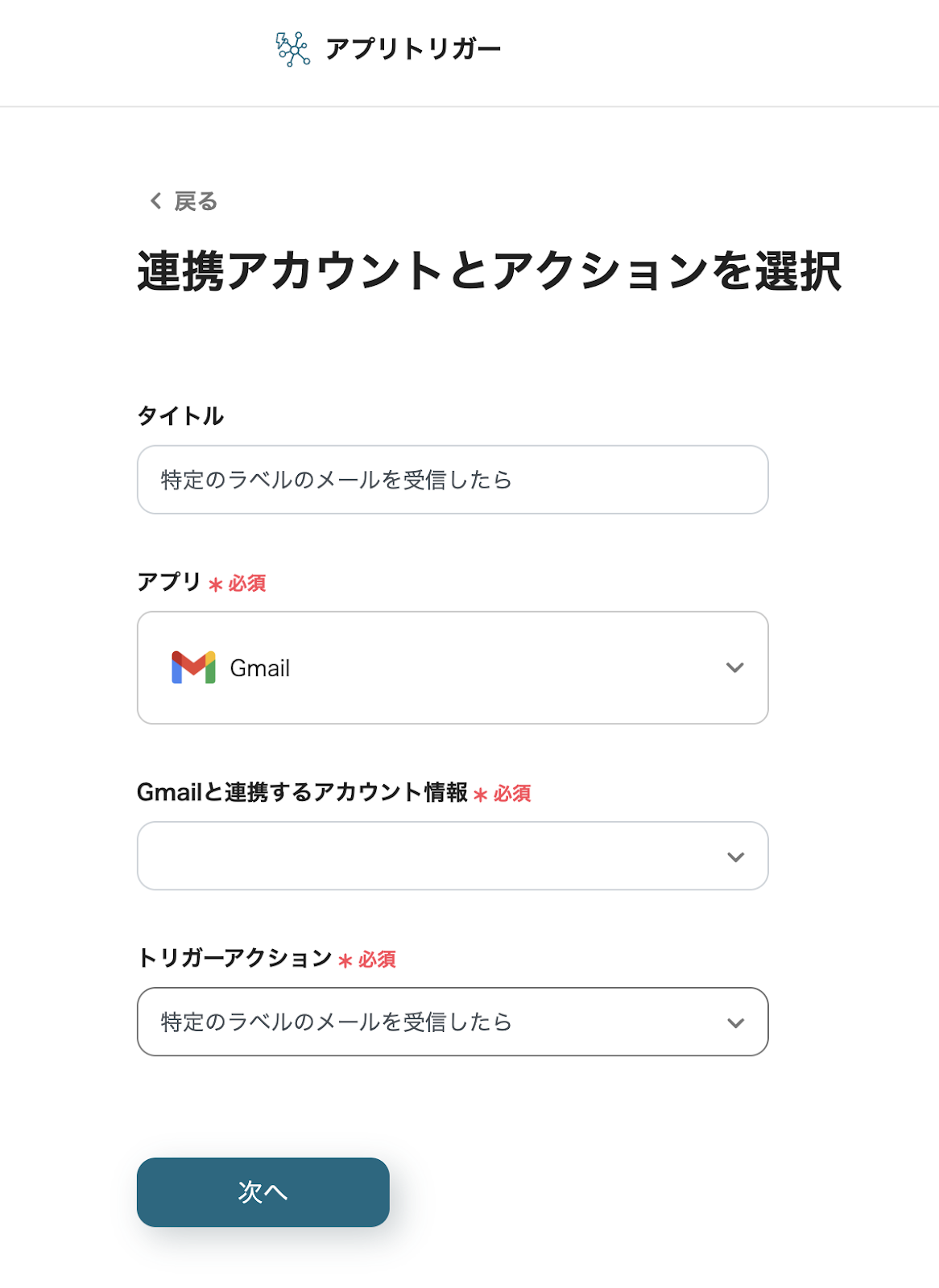Screen dimensions: 939x1288
Task: Open the アプリ dropdown showing Gmail
Action: (x=452, y=667)
